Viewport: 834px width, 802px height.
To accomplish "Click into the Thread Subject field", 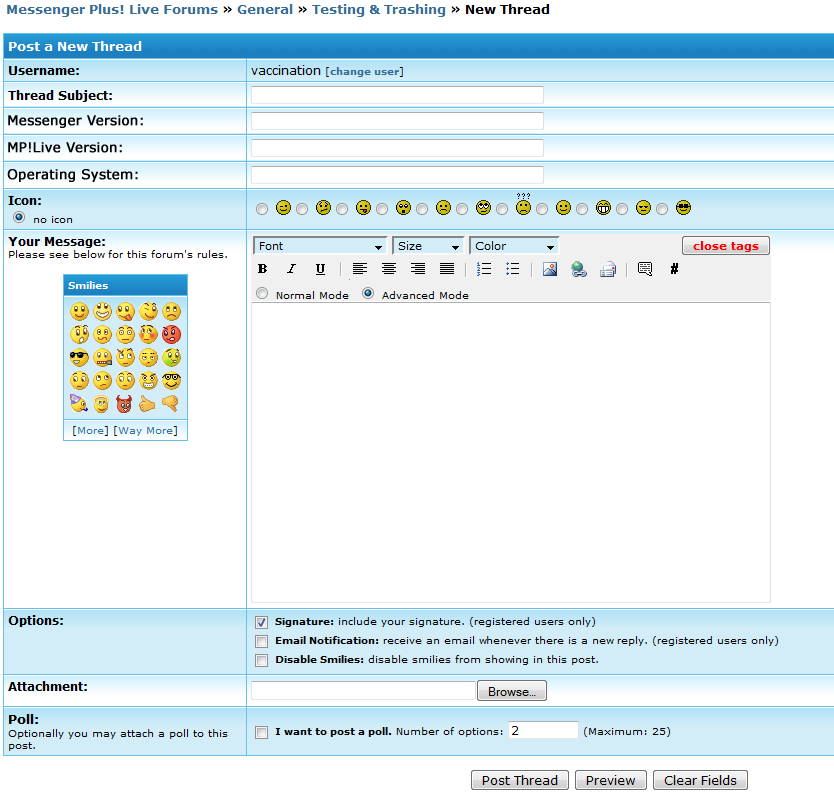I will pos(397,95).
